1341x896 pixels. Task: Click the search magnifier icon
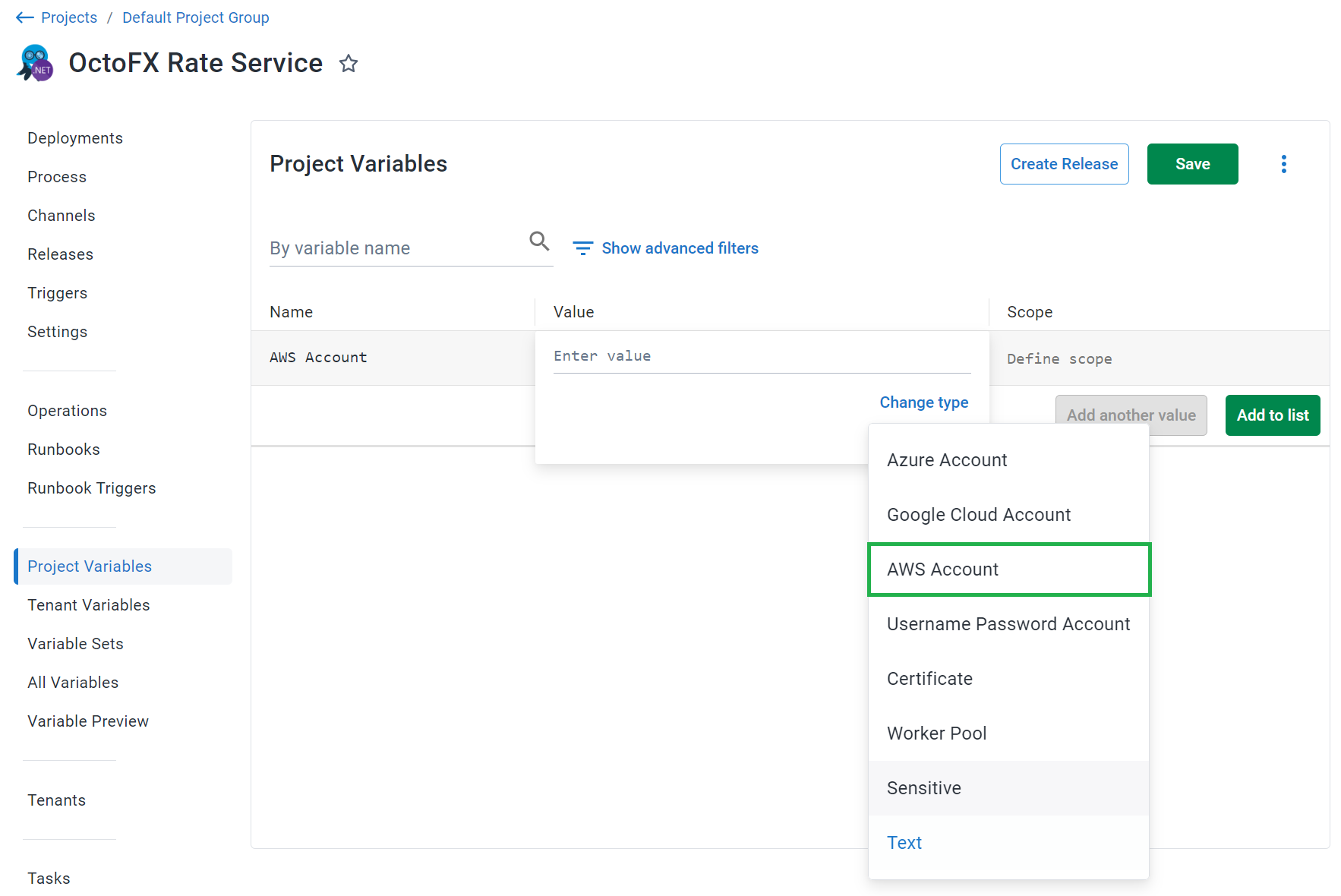click(539, 241)
